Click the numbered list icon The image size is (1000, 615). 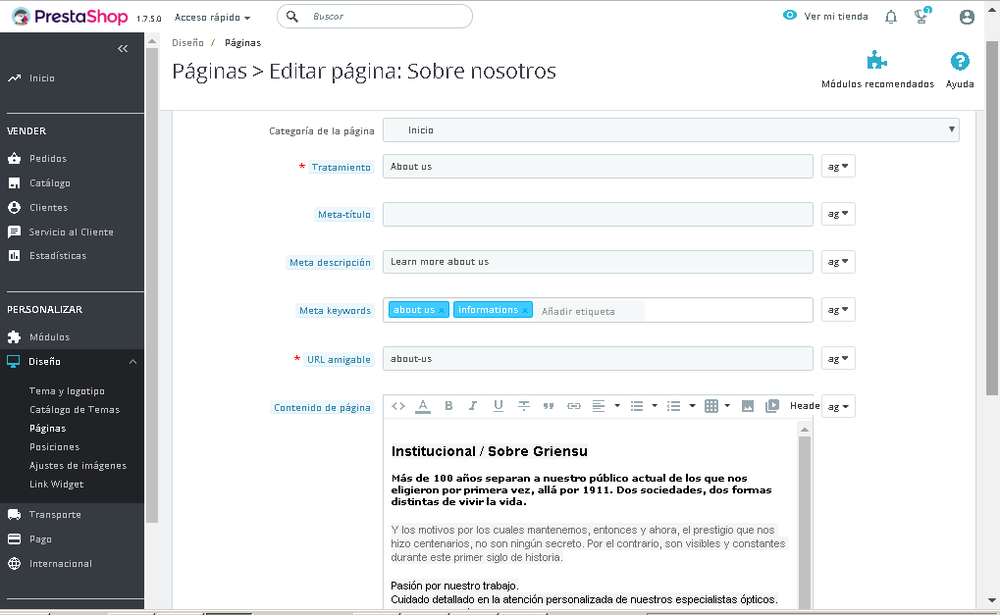click(x=673, y=406)
